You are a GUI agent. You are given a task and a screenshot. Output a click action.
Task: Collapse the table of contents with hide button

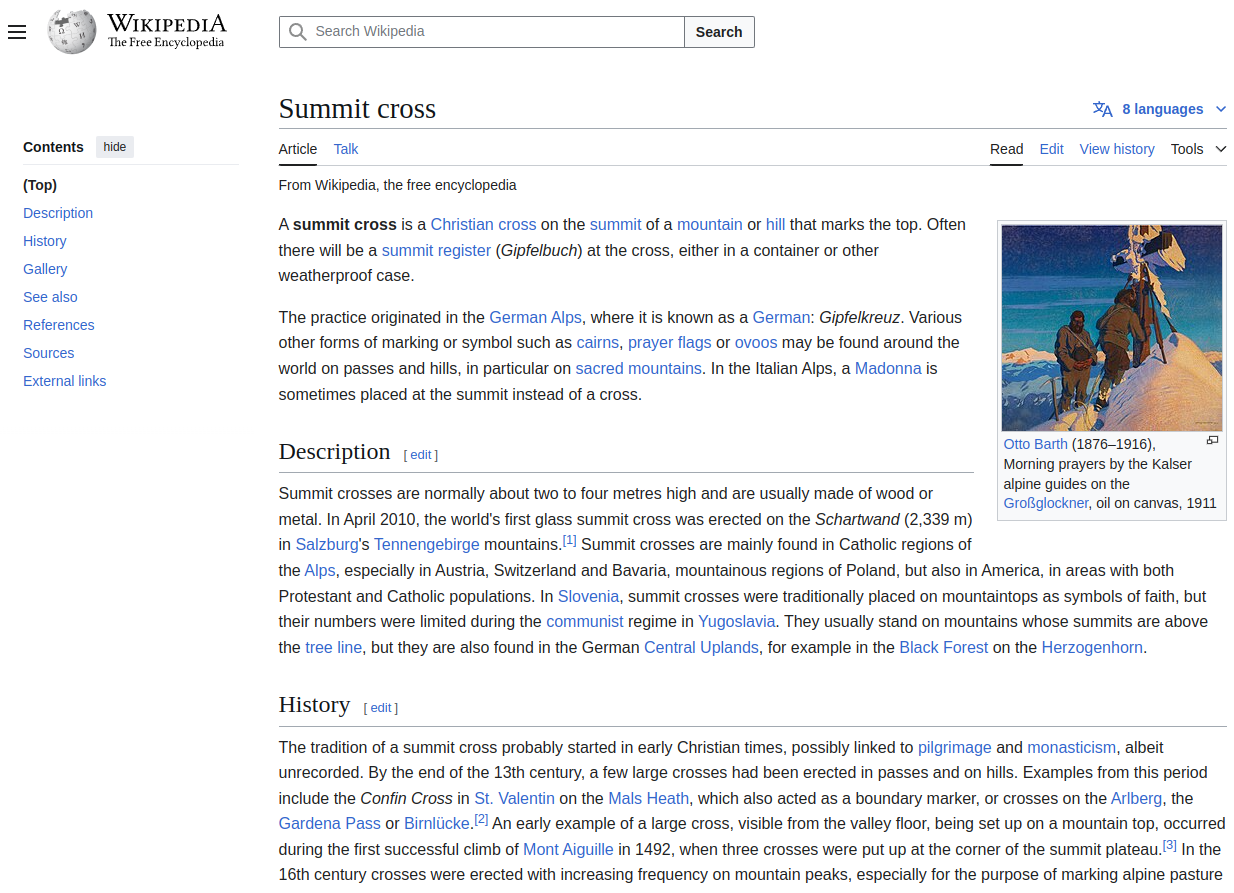(114, 146)
